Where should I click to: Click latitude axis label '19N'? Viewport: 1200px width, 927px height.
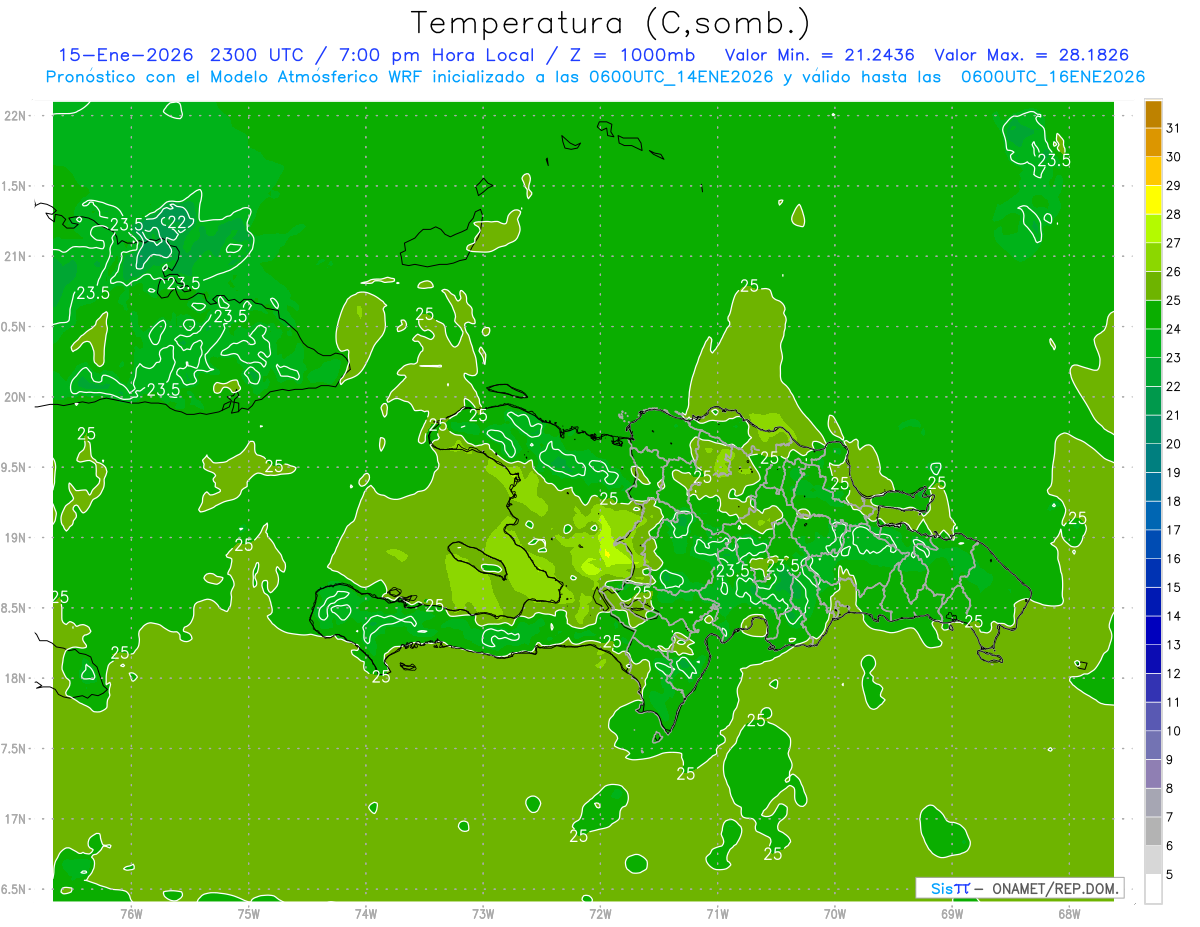[x=17, y=538]
